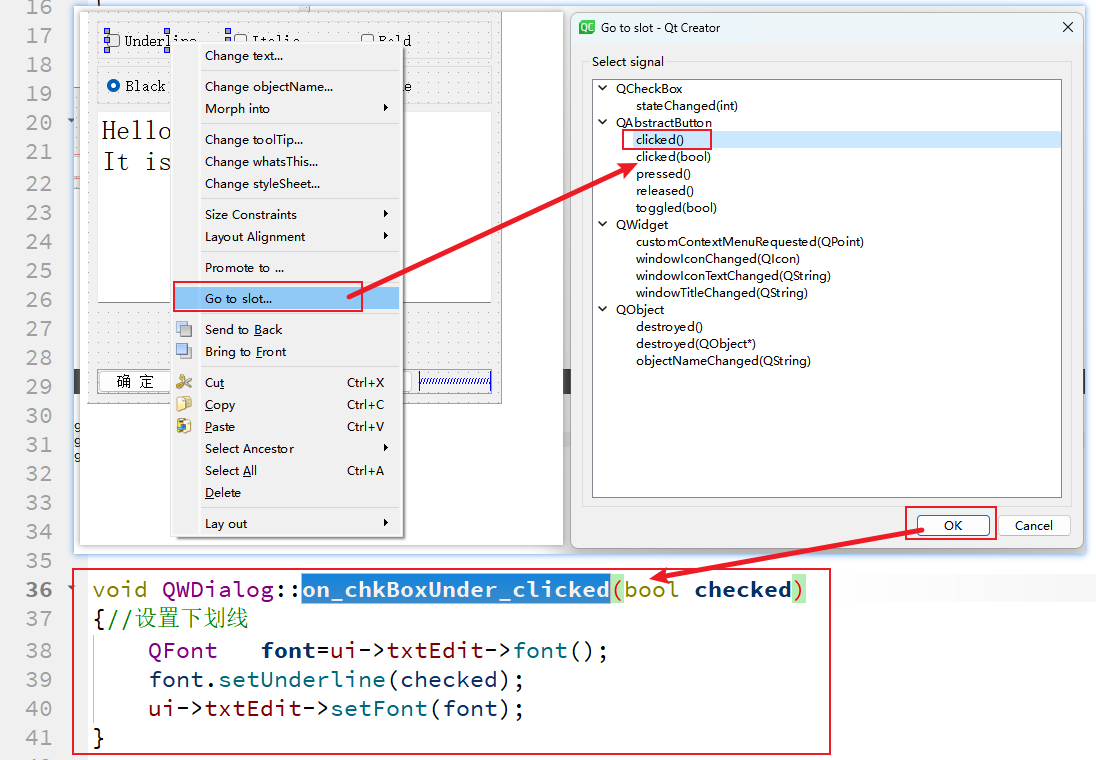The image size is (1096, 760).
Task: Click the Copy icon in context menu
Action: [184, 404]
